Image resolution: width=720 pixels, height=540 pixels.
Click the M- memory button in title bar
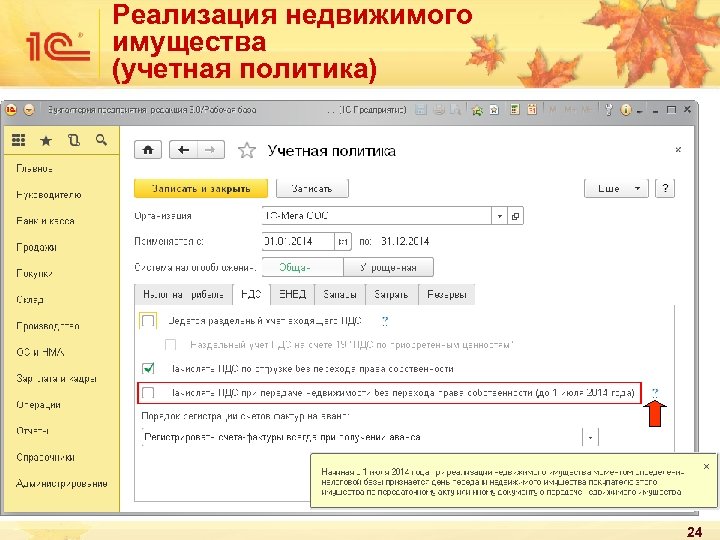[586, 110]
